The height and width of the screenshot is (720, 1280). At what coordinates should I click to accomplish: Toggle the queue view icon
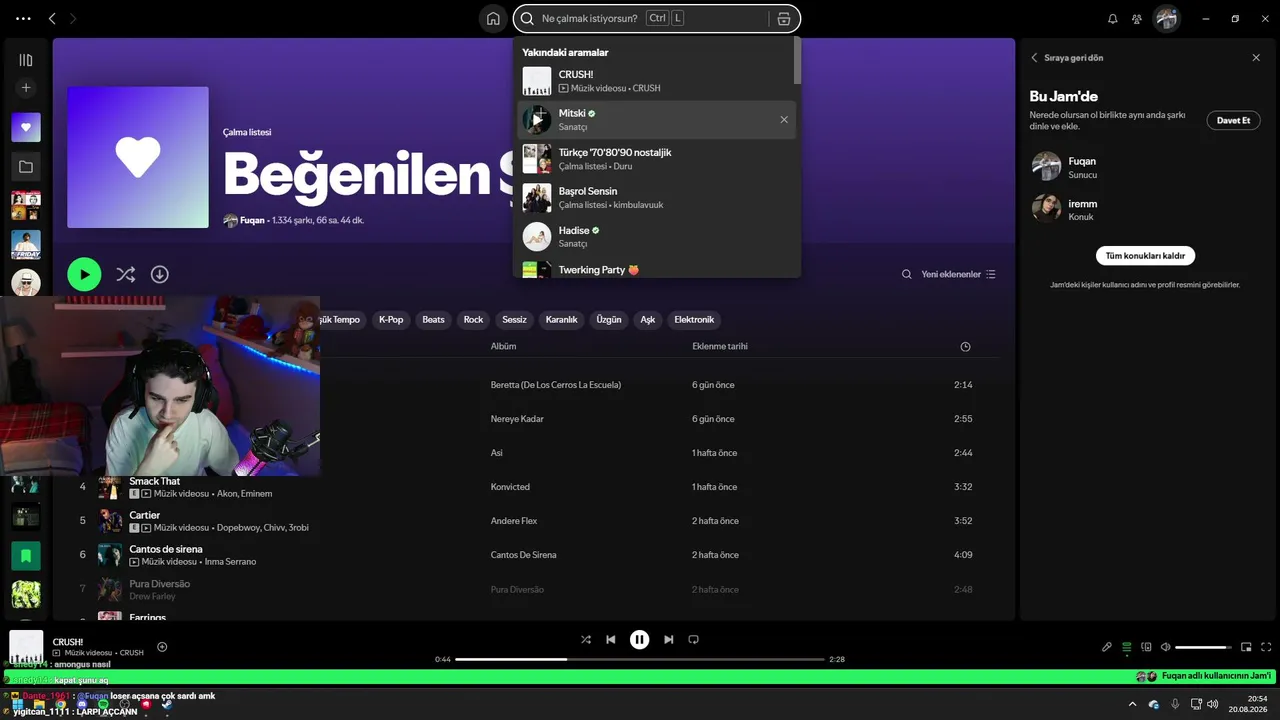pyautogui.click(x=1127, y=647)
